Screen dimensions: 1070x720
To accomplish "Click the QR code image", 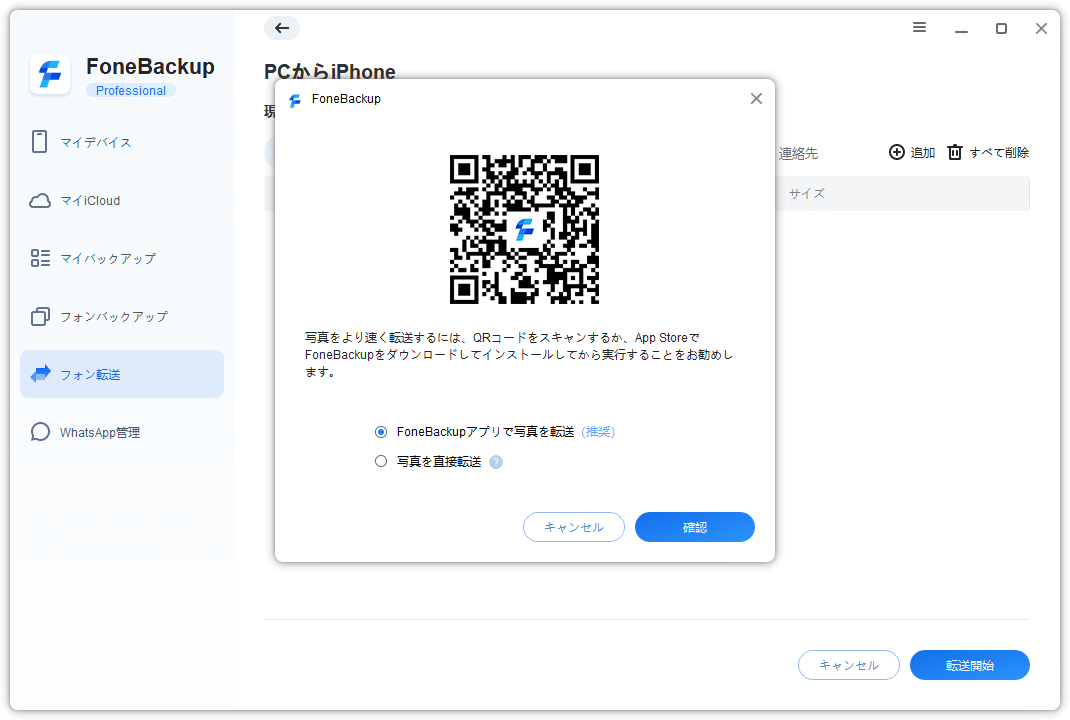I will (x=524, y=229).
